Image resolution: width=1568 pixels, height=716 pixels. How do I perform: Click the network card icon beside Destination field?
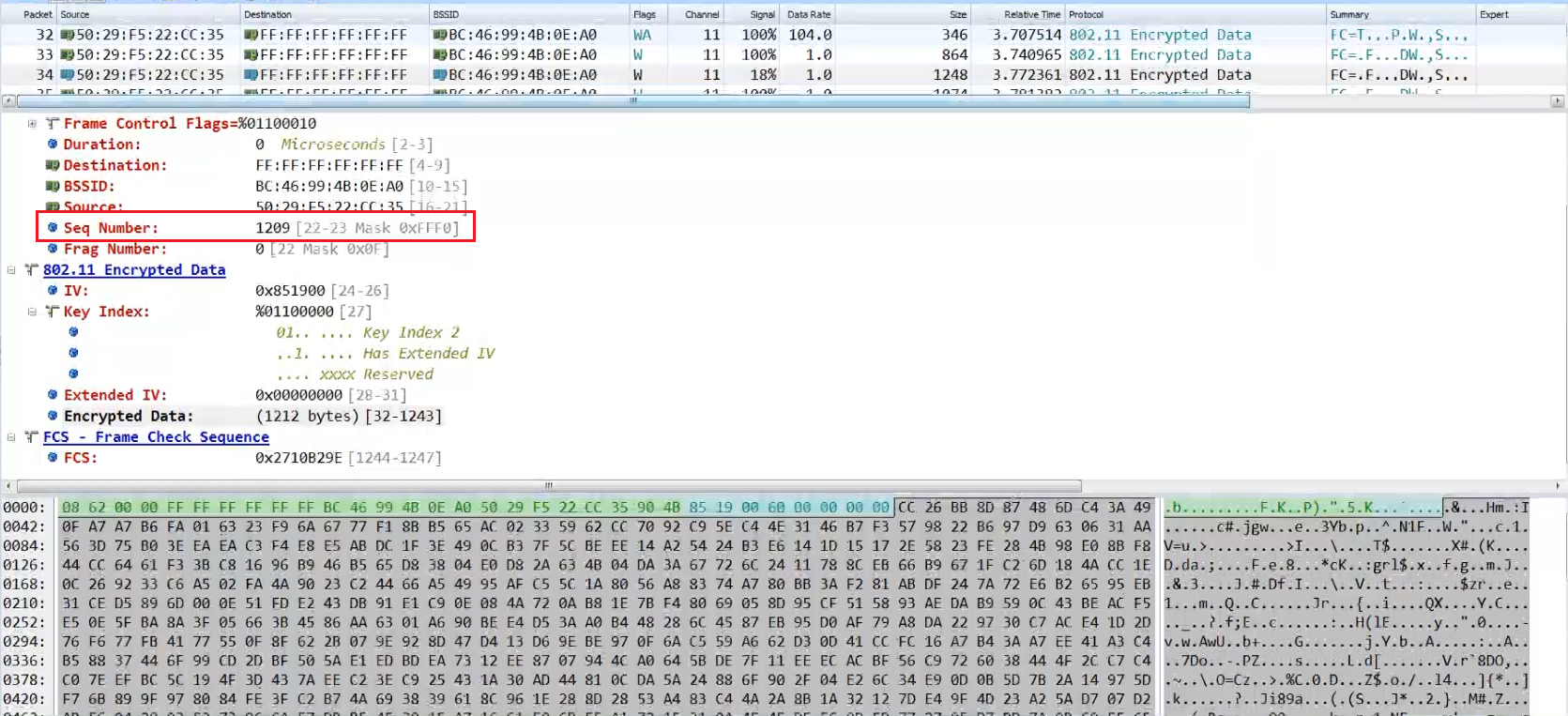coord(53,165)
